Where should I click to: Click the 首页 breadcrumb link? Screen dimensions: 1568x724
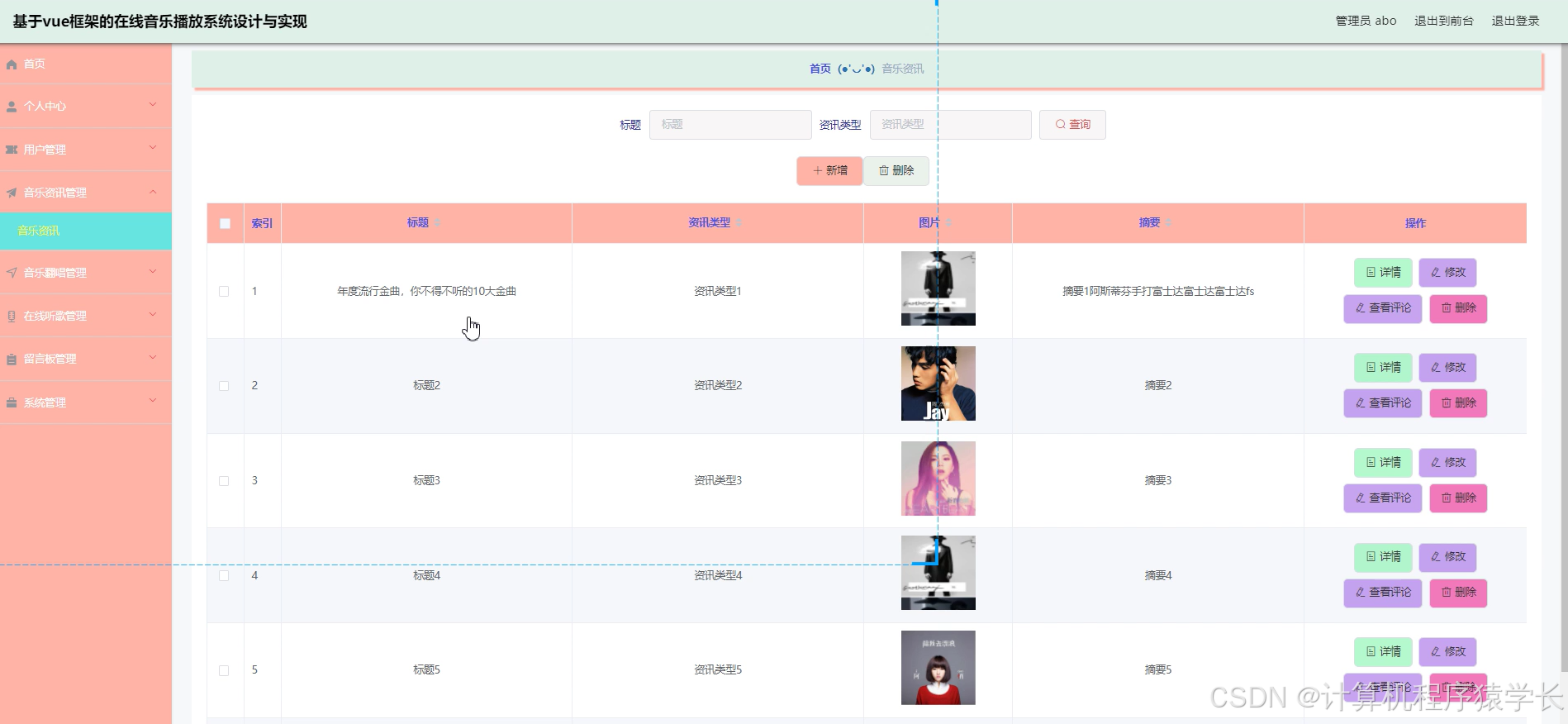point(820,69)
